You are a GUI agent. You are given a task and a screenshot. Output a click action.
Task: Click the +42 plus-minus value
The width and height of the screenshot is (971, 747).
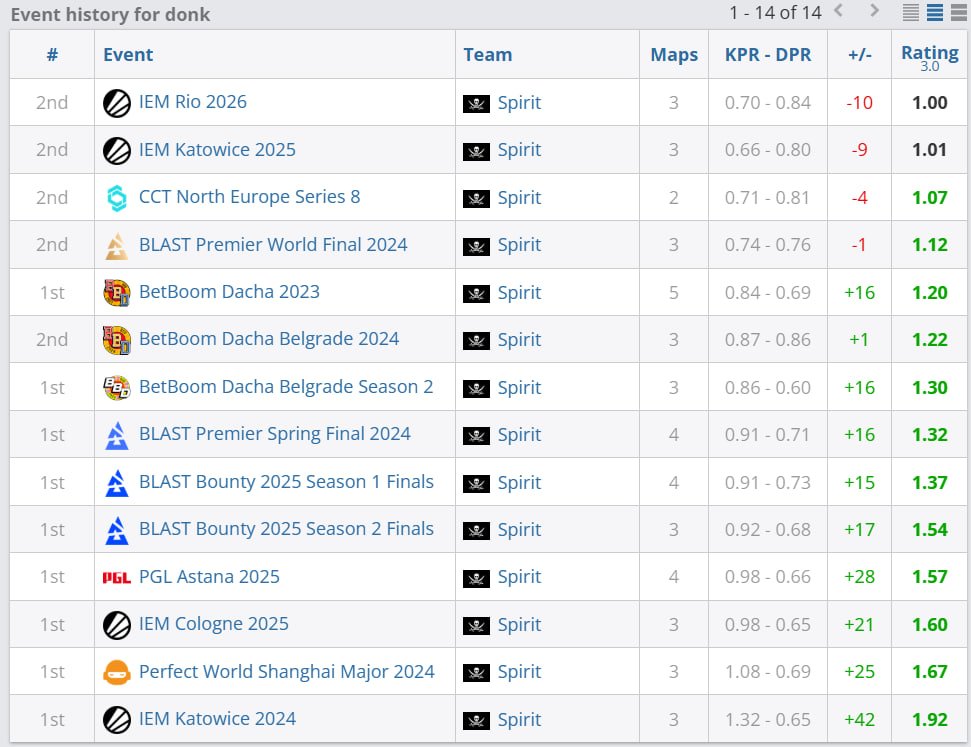coord(860,720)
